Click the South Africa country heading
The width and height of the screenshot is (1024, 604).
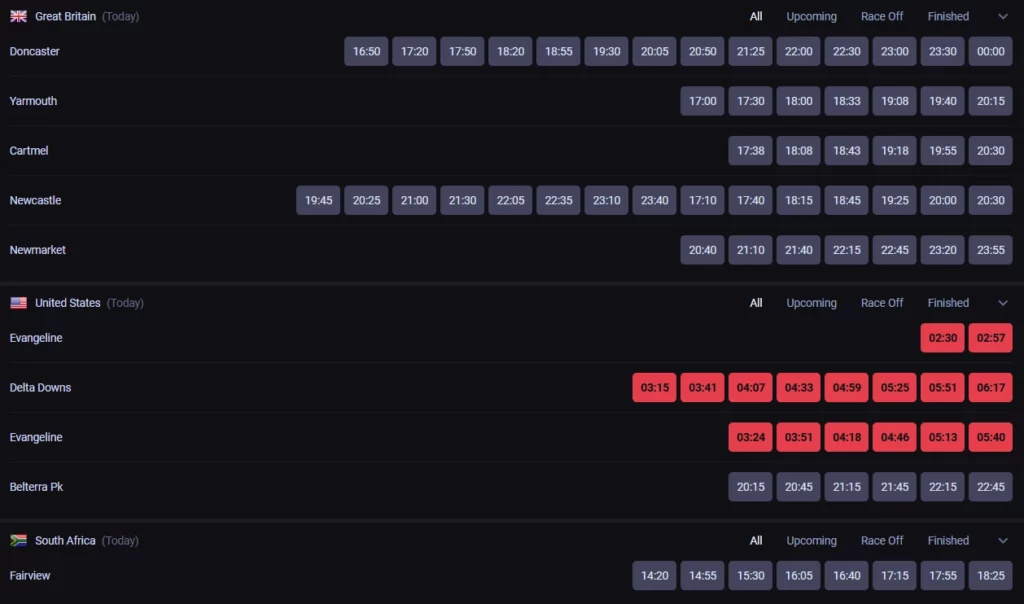[65, 541]
